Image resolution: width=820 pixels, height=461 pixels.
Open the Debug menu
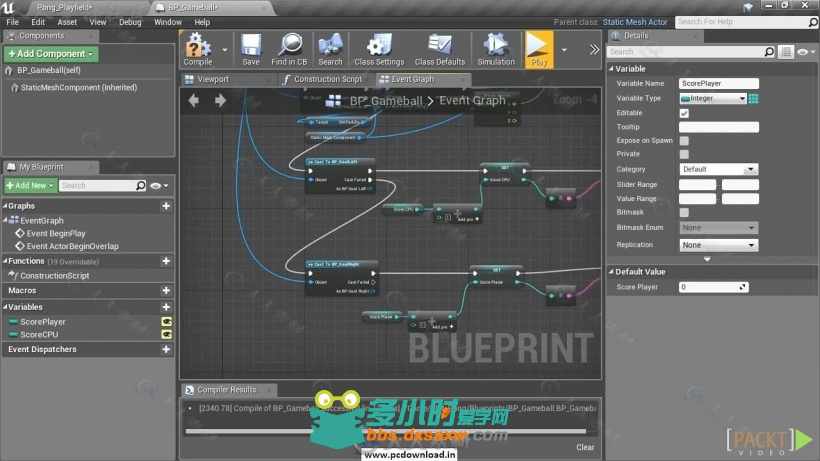tap(130, 22)
